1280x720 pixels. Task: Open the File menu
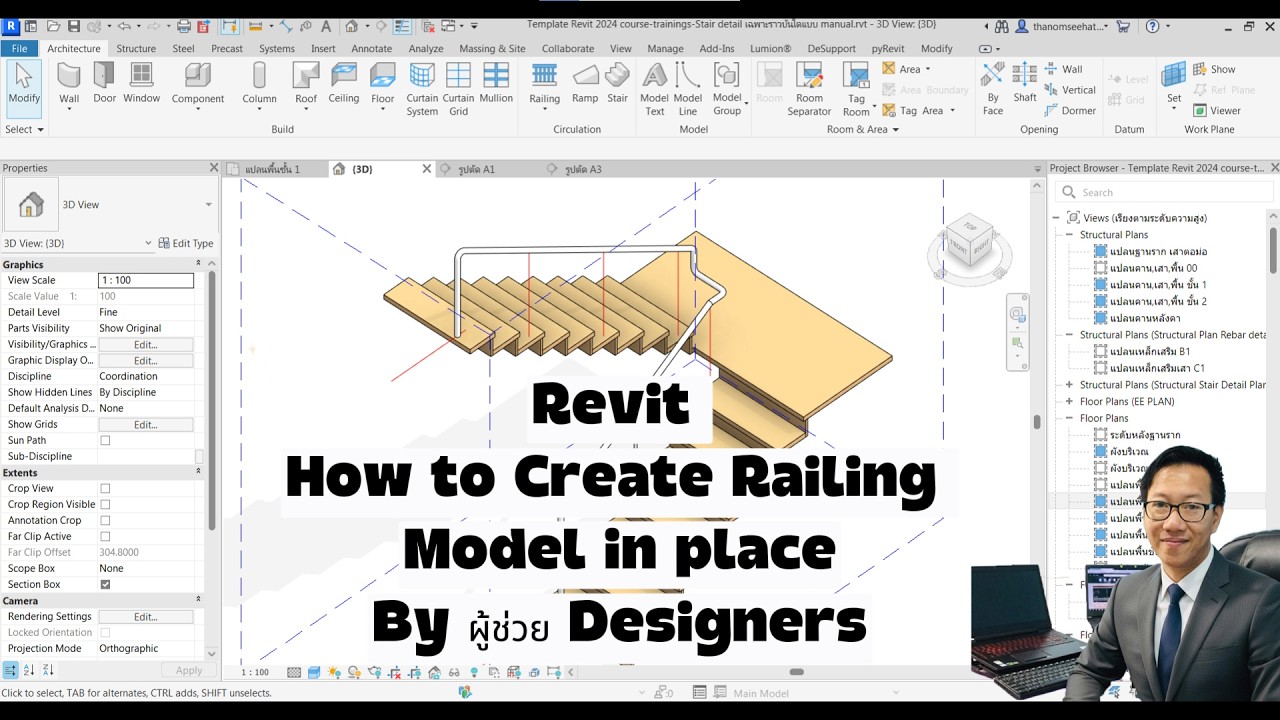tap(19, 48)
